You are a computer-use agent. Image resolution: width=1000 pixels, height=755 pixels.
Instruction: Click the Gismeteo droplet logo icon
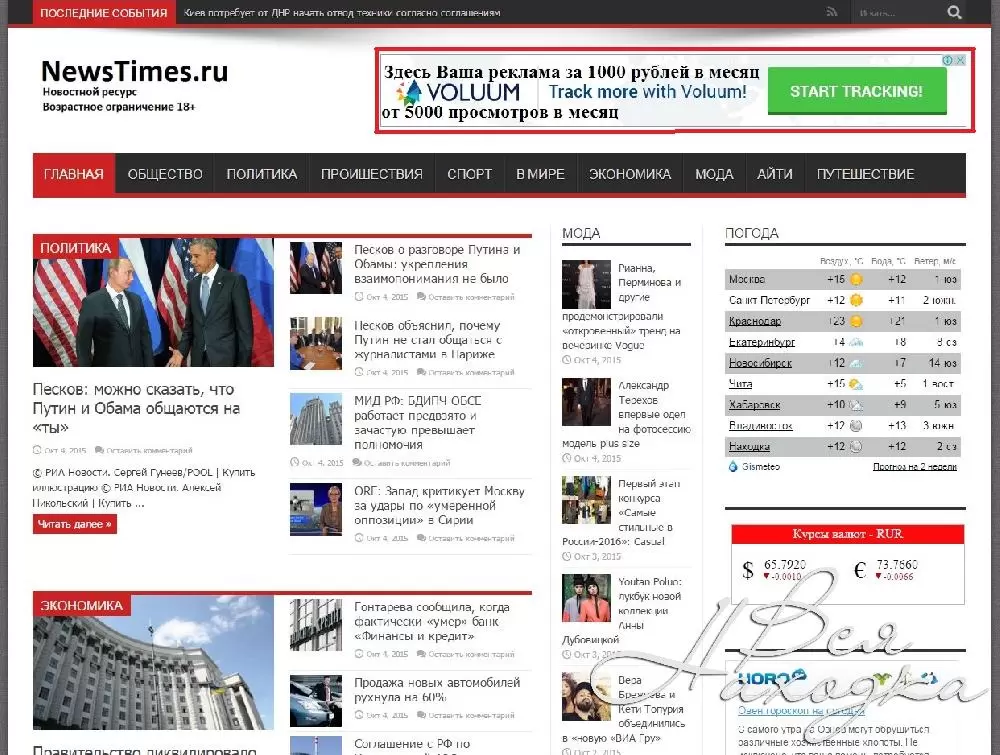click(x=733, y=466)
